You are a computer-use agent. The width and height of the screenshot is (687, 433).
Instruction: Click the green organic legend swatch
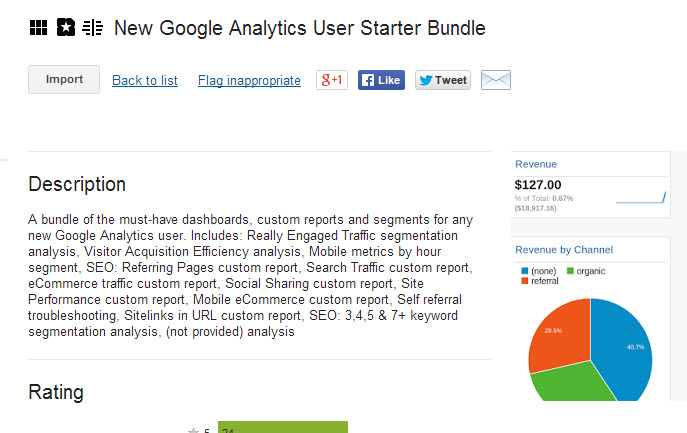pyautogui.click(x=570, y=271)
